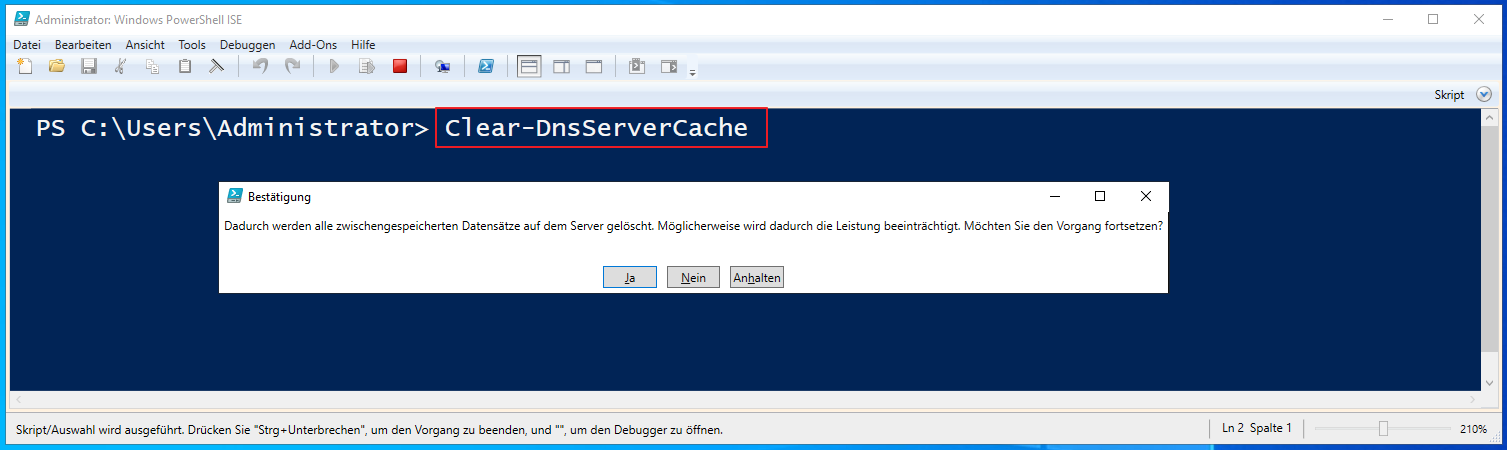
Task: Open new remote PowerShell tab icon
Action: pyautogui.click(x=442, y=67)
